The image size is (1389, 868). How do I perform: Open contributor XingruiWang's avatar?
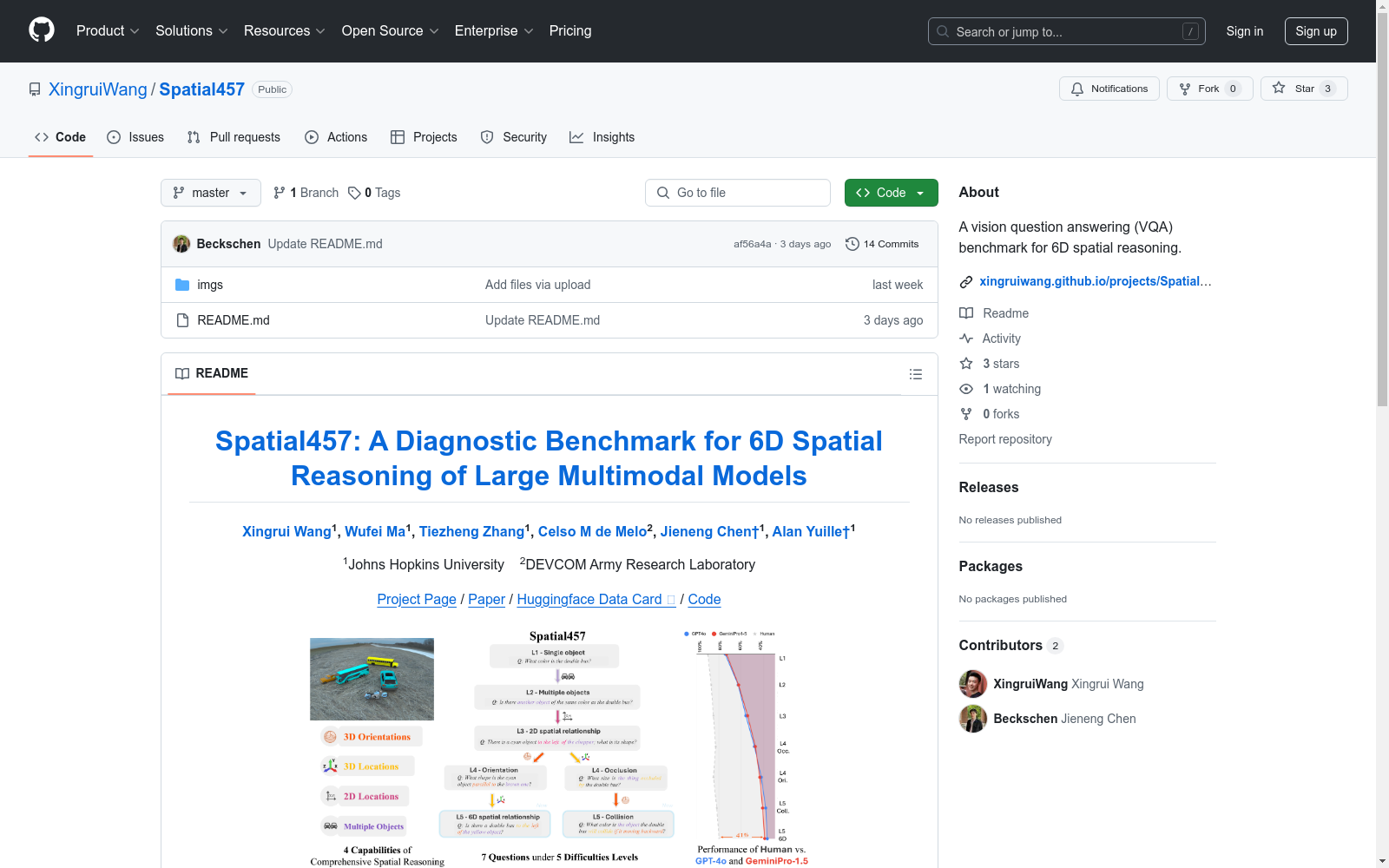(x=973, y=684)
